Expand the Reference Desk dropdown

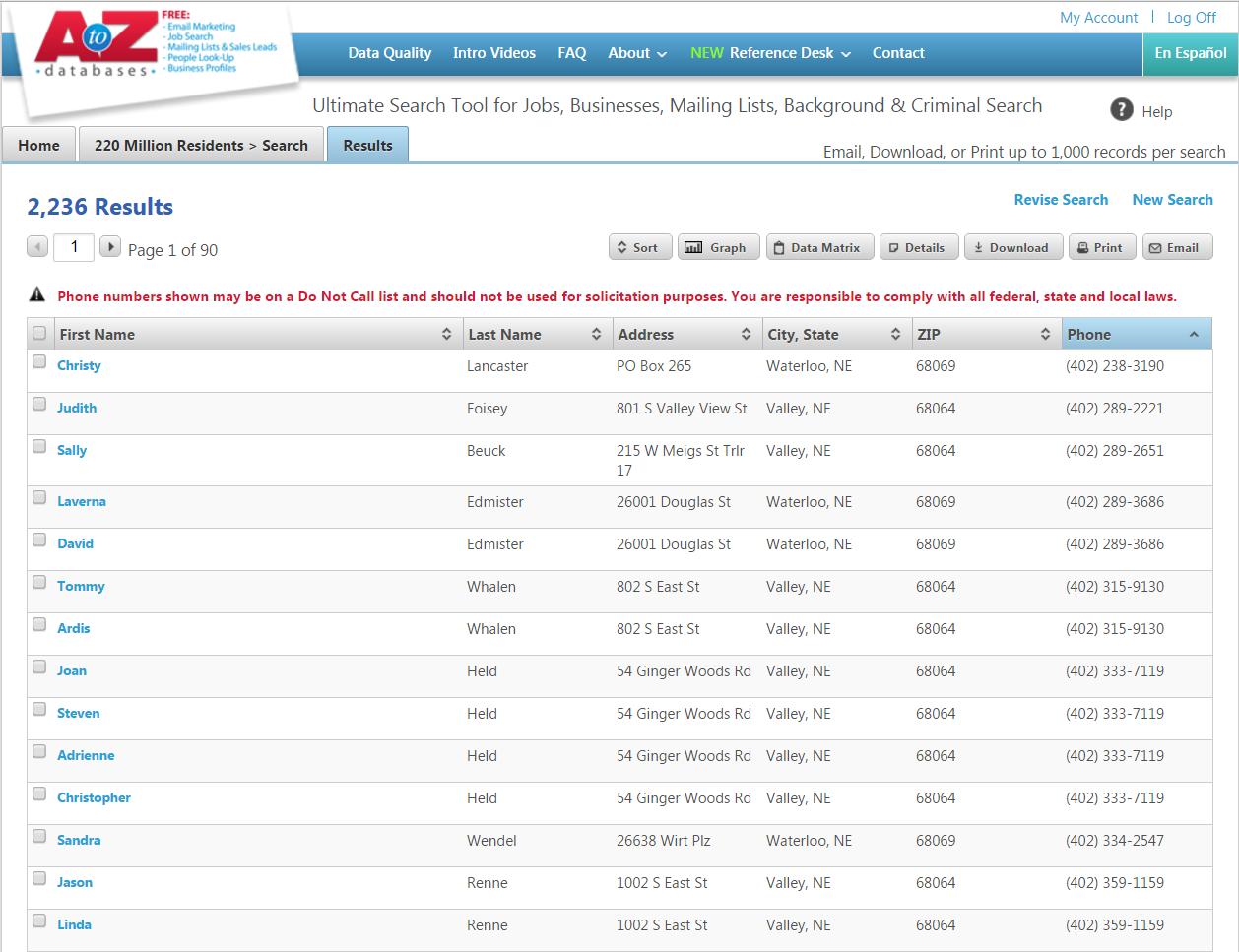point(770,53)
